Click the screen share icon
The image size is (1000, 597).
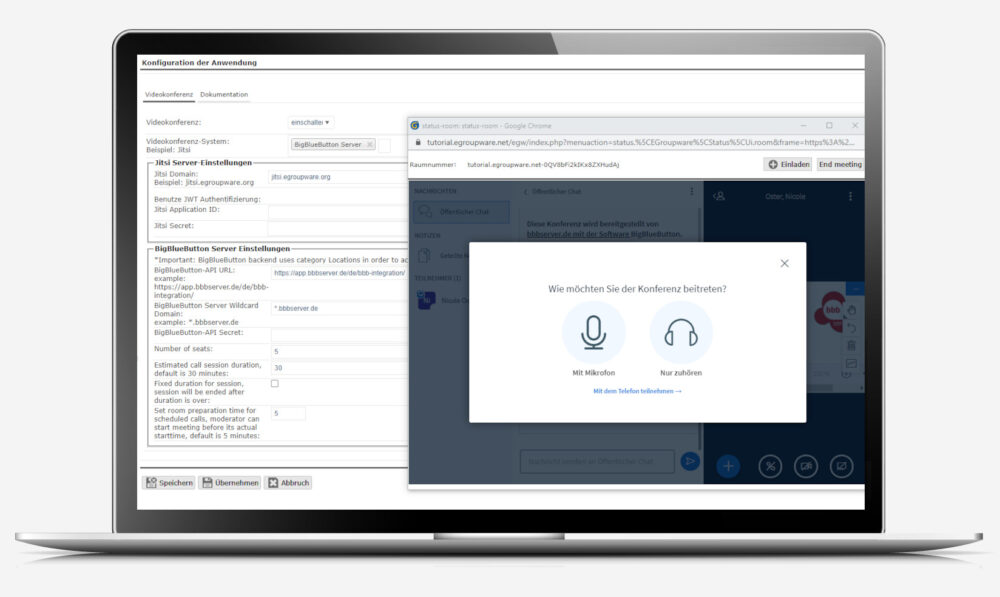coord(840,464)
